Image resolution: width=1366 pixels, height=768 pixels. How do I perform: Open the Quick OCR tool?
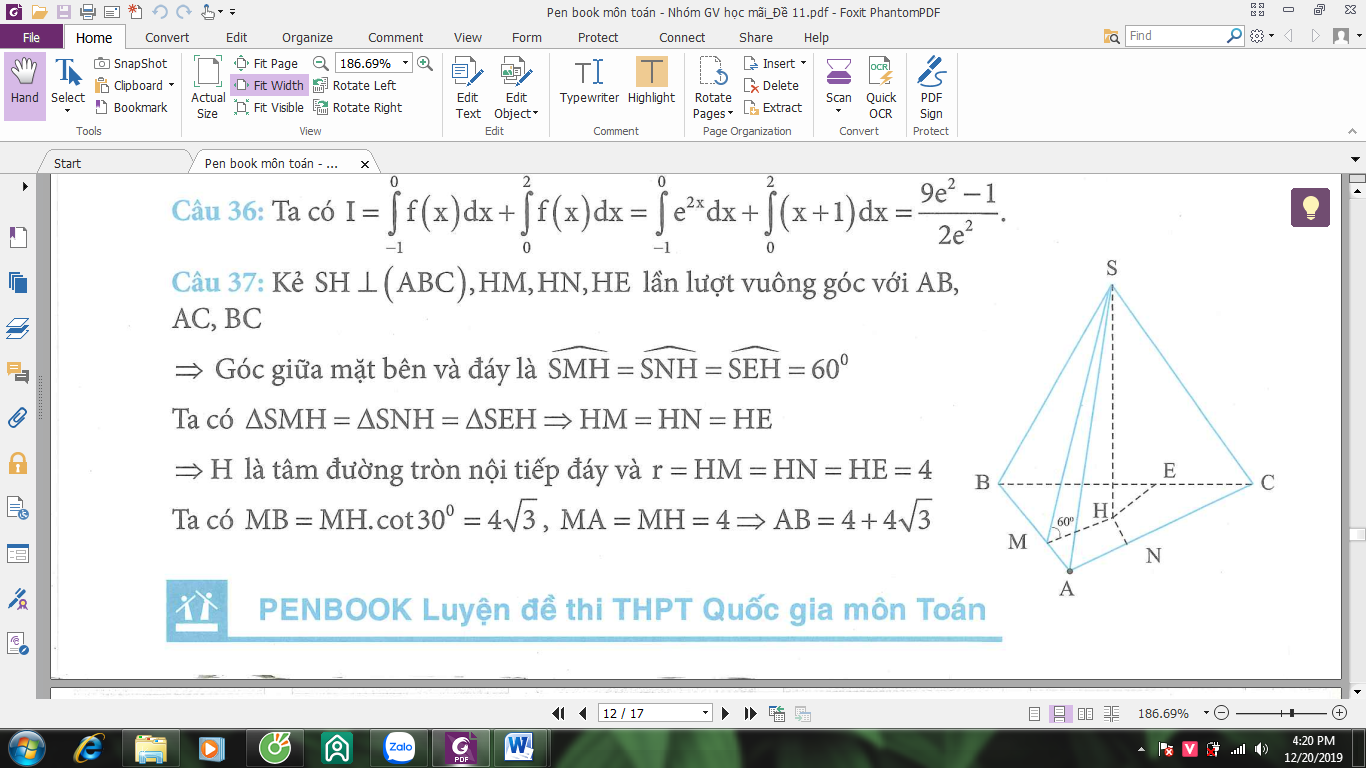tap(881, 88)
